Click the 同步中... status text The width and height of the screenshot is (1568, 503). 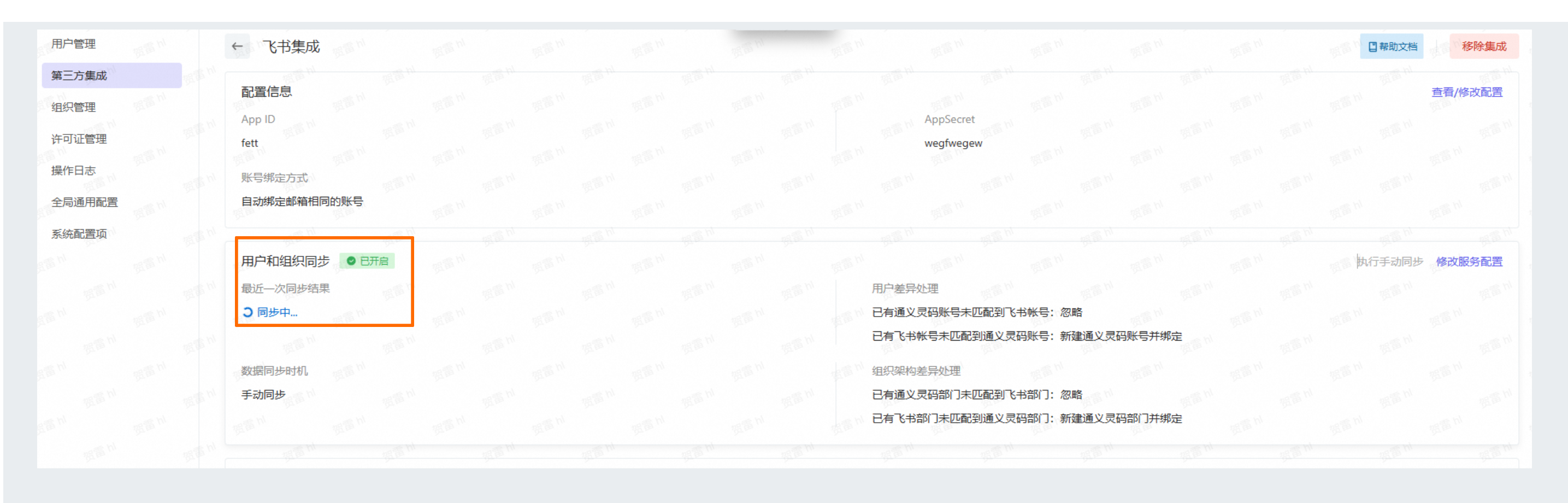(x=277, y=312)
